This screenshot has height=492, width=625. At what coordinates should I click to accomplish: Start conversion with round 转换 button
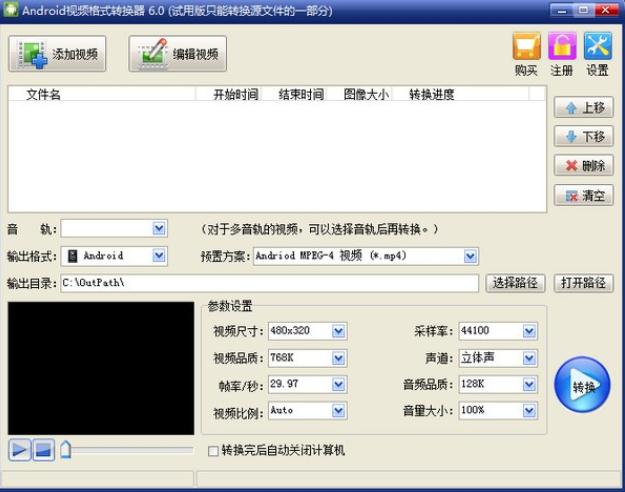(582, 385)
